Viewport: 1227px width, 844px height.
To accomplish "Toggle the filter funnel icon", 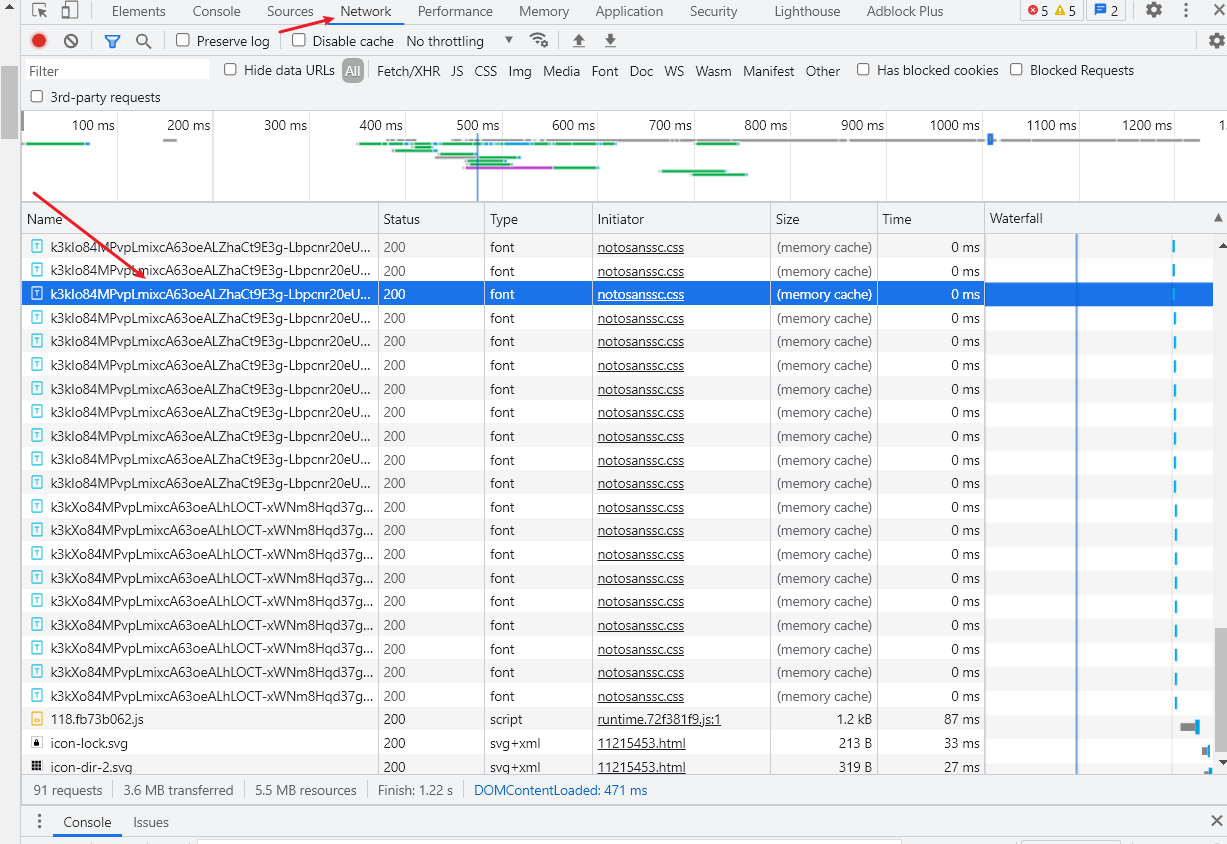I will pos(112,41).
